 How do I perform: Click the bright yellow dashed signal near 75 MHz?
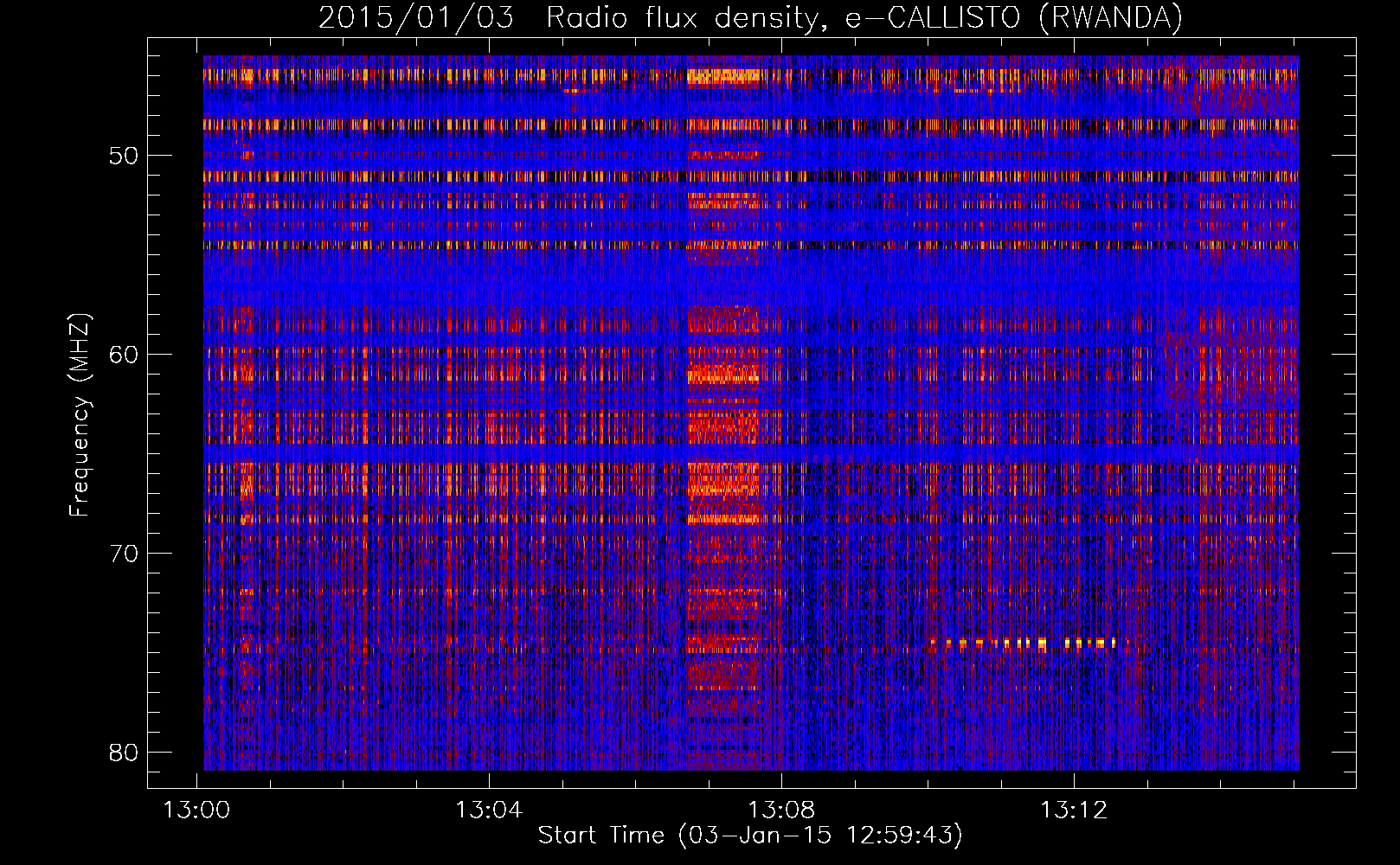pos(1024,644)
